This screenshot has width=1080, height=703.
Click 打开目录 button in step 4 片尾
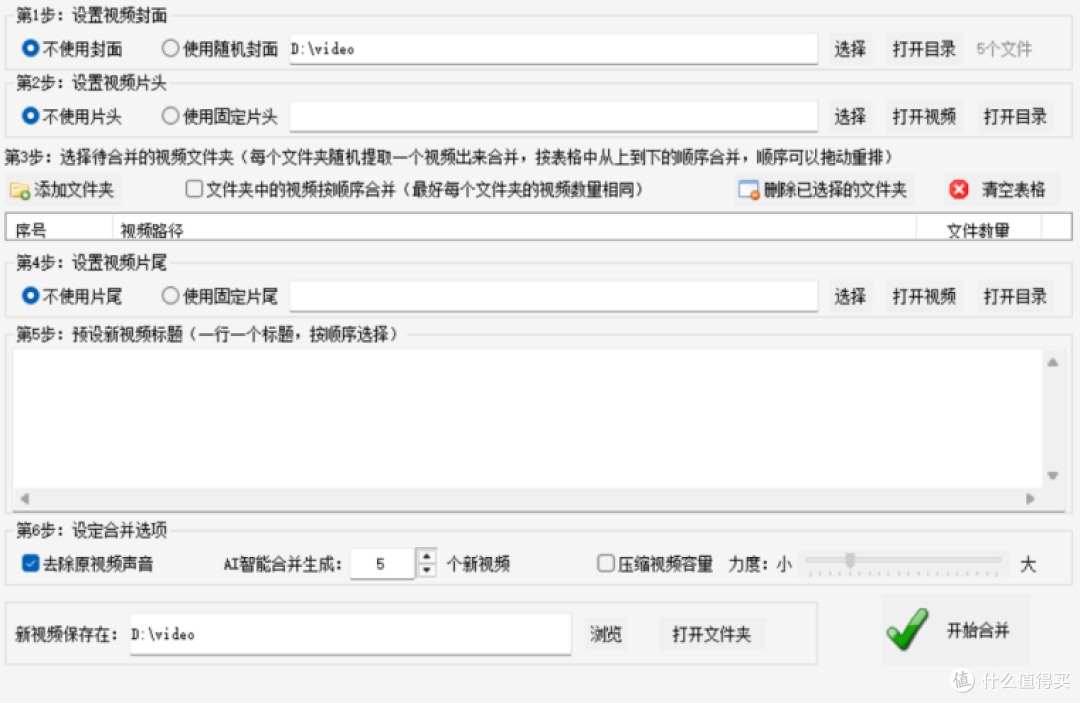[1015, 297]
